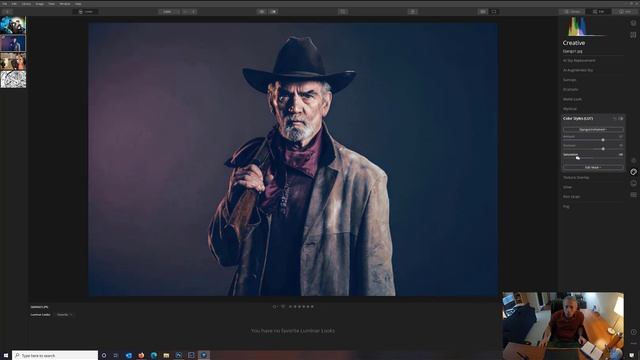
Task: Launch Firefox from the taskbar
Action: tap(141, 356)
